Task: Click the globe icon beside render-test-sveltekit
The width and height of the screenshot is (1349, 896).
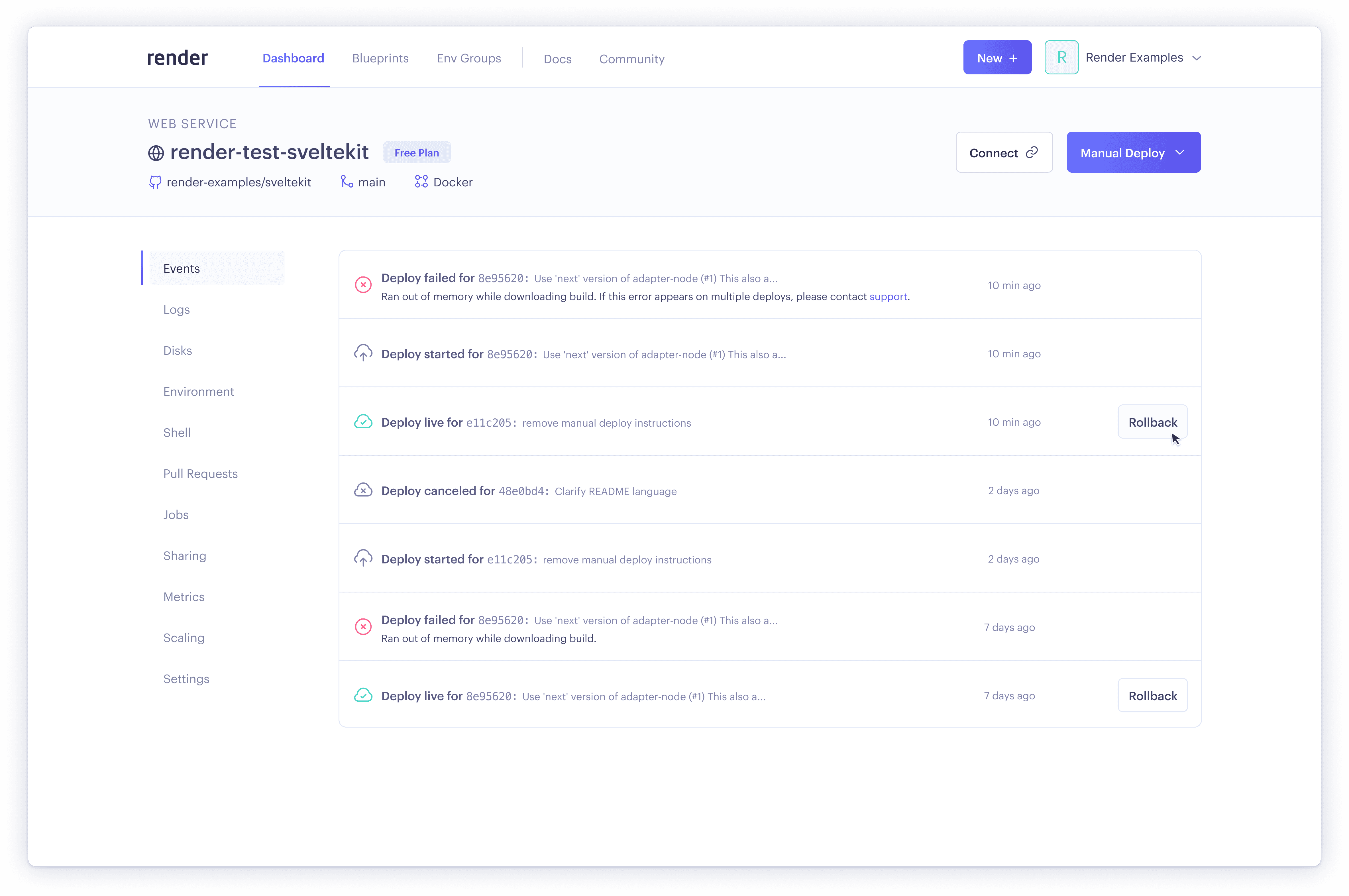Action: click(156, 153)
